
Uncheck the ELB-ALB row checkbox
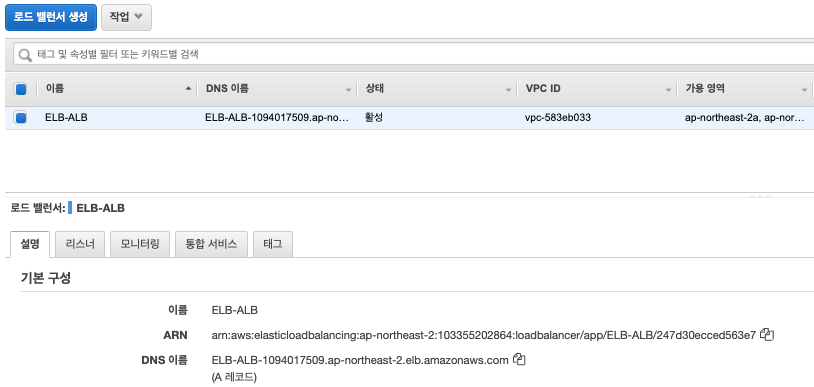[x=21, y=118]
